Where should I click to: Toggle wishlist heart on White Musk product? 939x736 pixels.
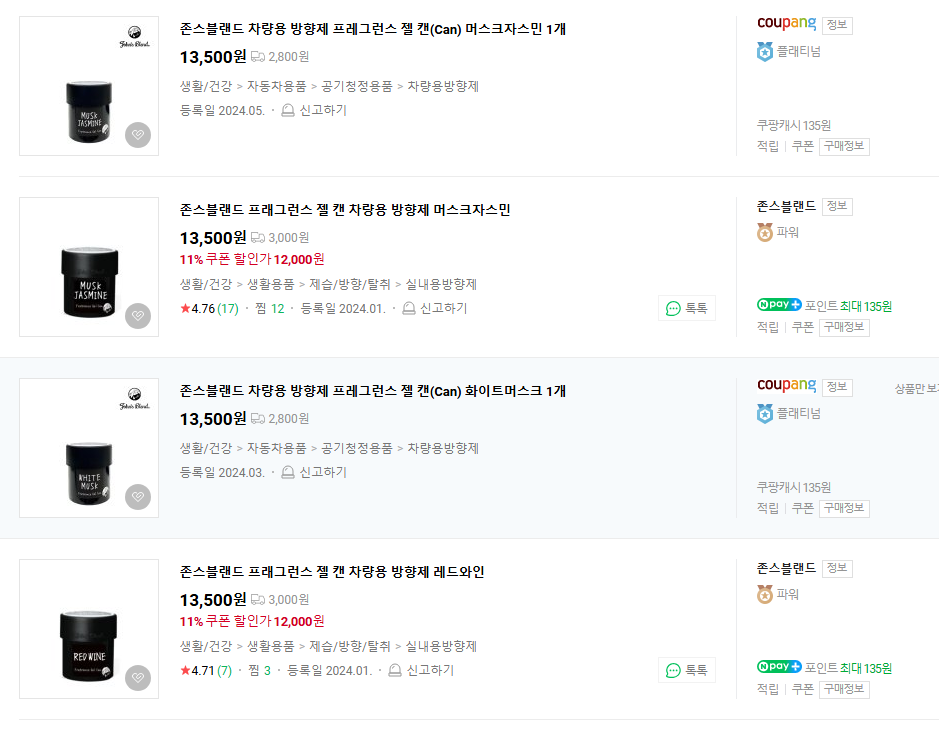tap(138, 497)
